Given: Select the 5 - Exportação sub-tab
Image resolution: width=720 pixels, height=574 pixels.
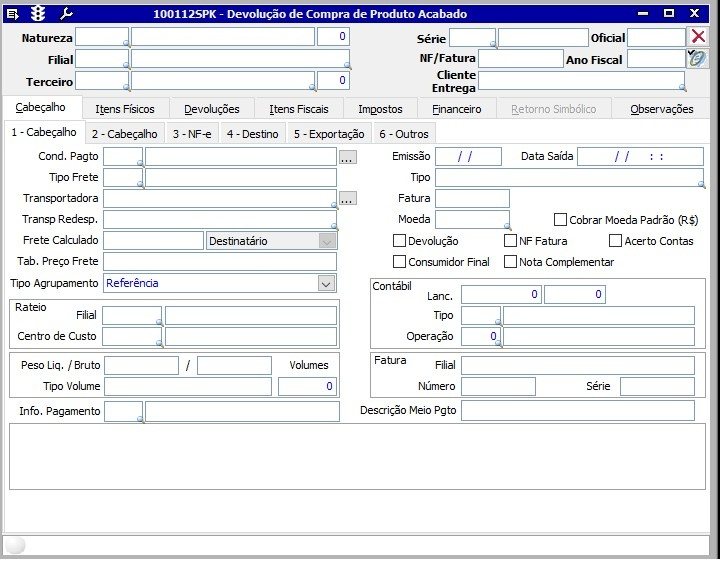Looking at the screenshot, I should [x=329, y=133].
